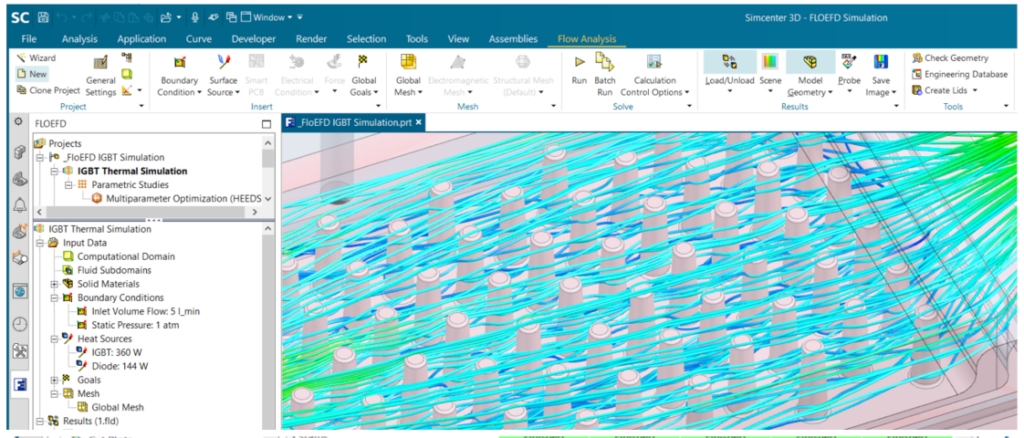Screen dimensions: 1024x438
Task: Collapse the Boundary Conditions tree node
Action: (55, 298)
